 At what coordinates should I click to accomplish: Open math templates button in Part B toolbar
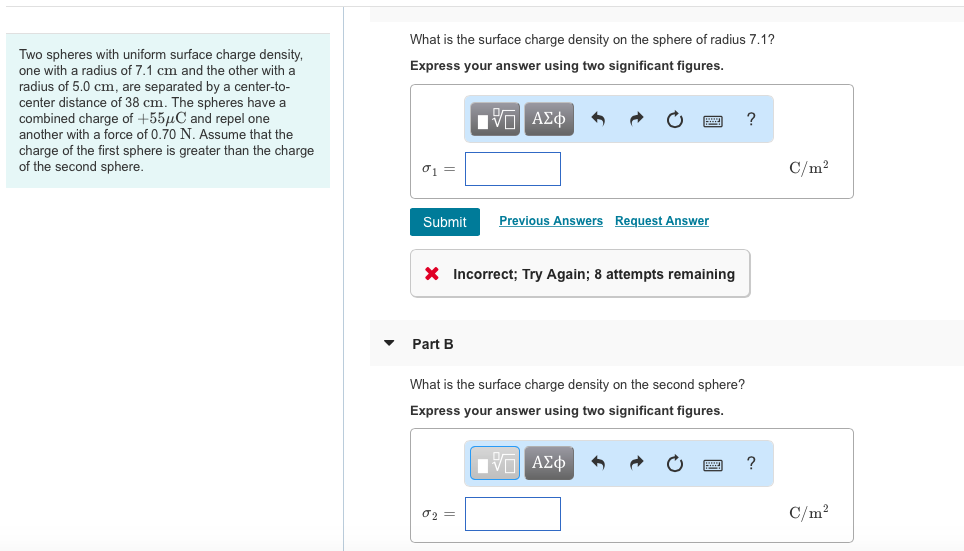[495, 463]
